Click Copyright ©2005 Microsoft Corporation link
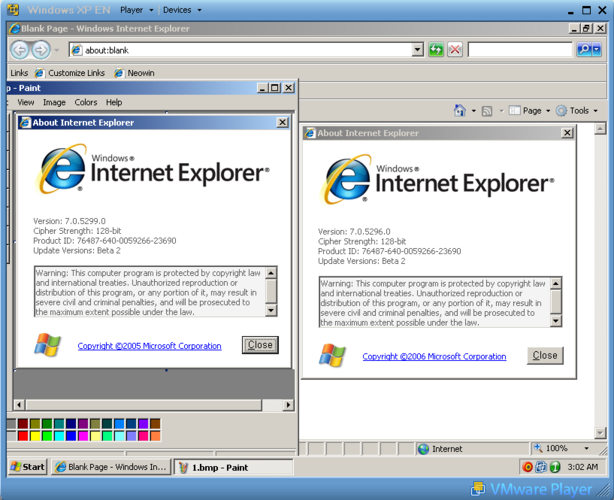Viewport: 614px width, 500px height. [x=149, y=346]
